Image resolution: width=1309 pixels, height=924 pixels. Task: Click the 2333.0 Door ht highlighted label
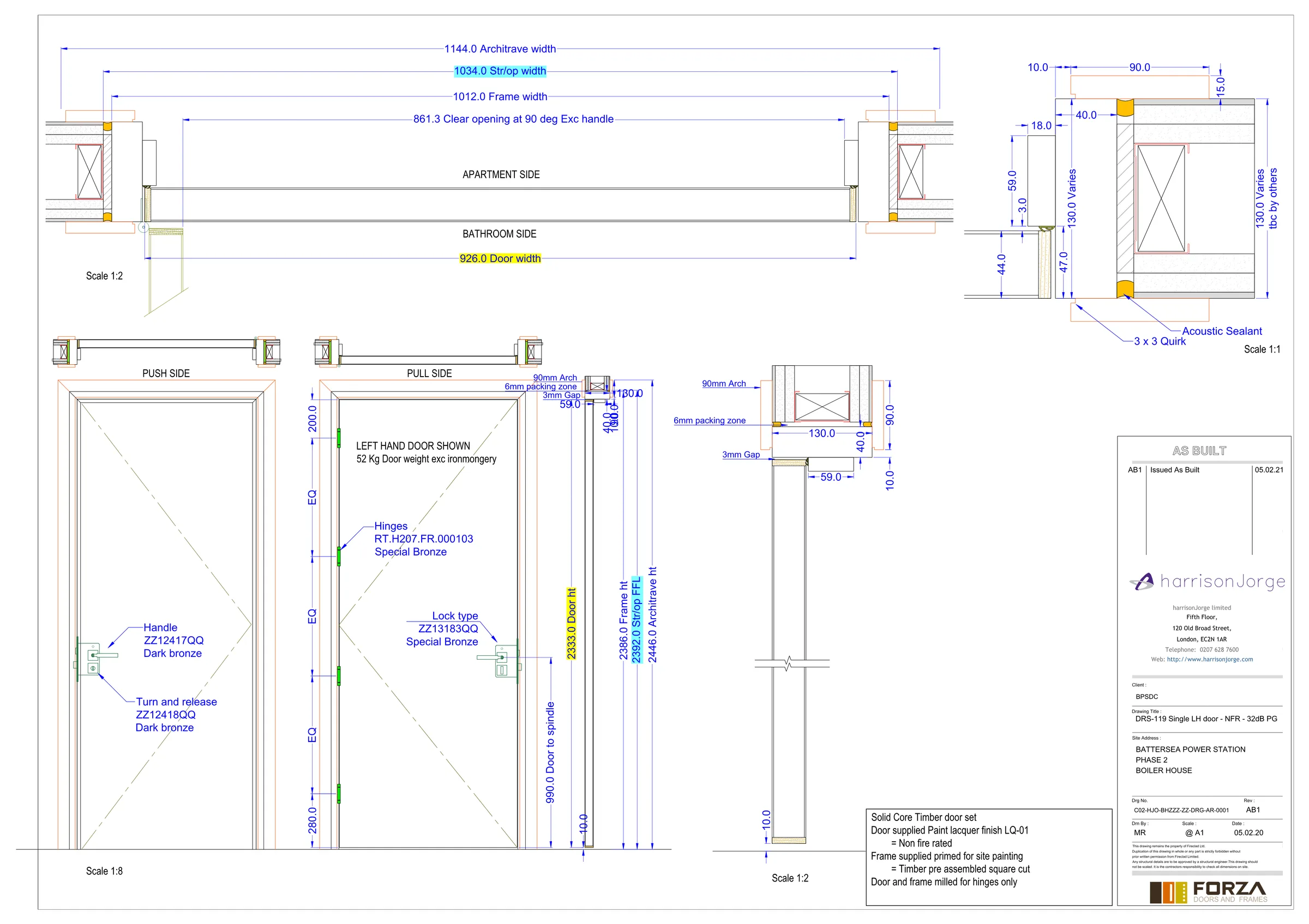tap(571, 623)
